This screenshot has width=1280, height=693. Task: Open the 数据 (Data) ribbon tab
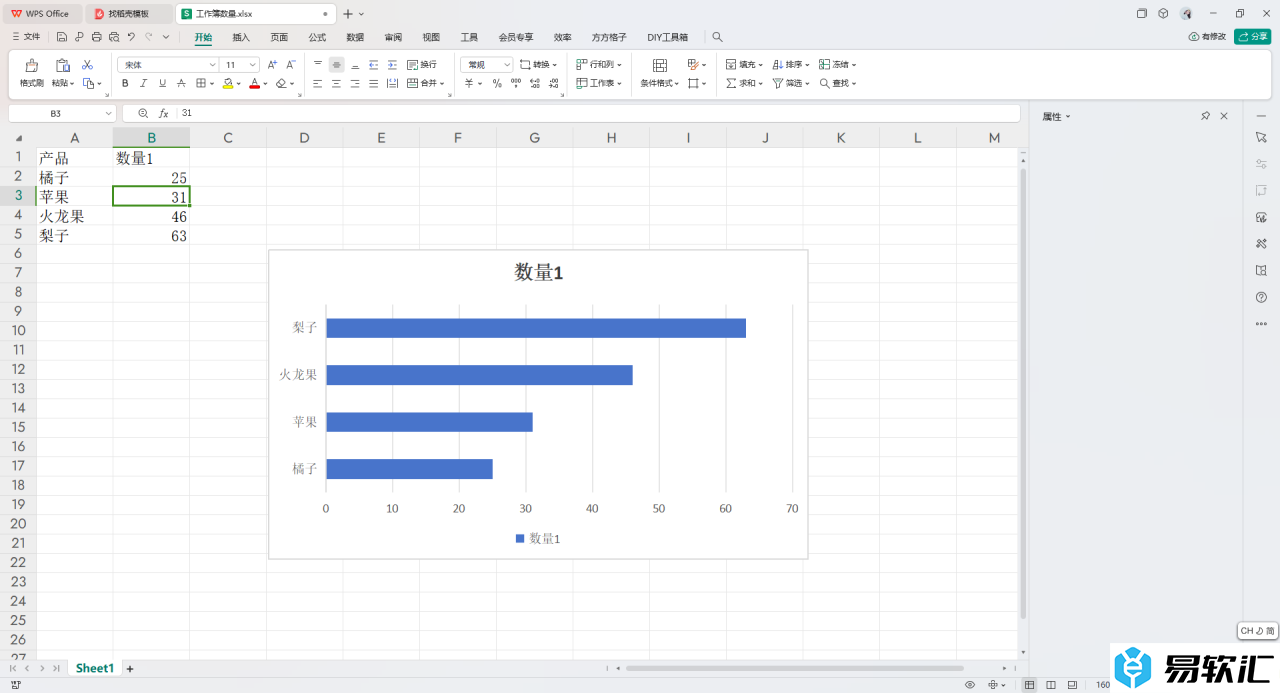[x=355, y=37]
